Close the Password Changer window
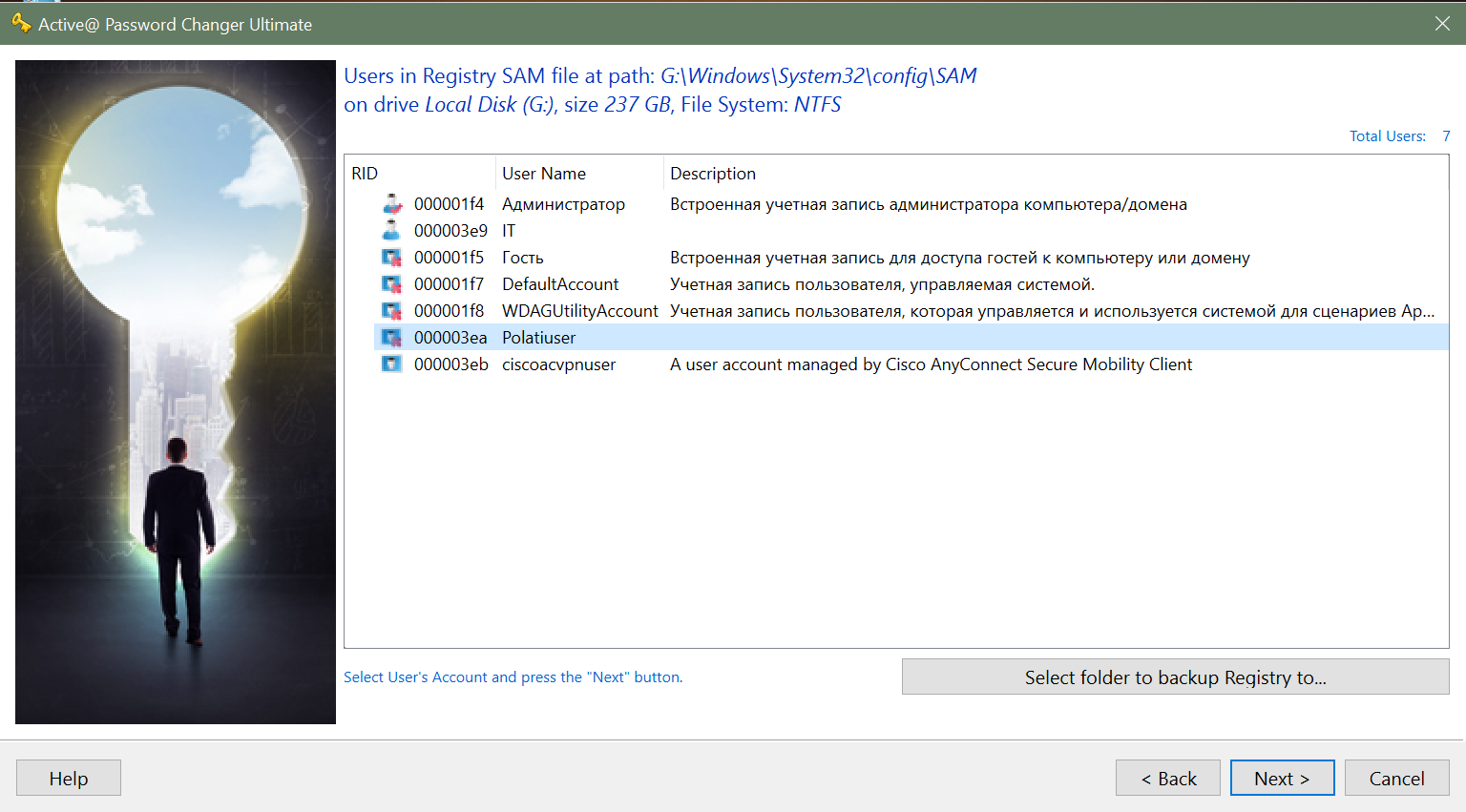1466x812 pixels. click(x=1442, y=24)
